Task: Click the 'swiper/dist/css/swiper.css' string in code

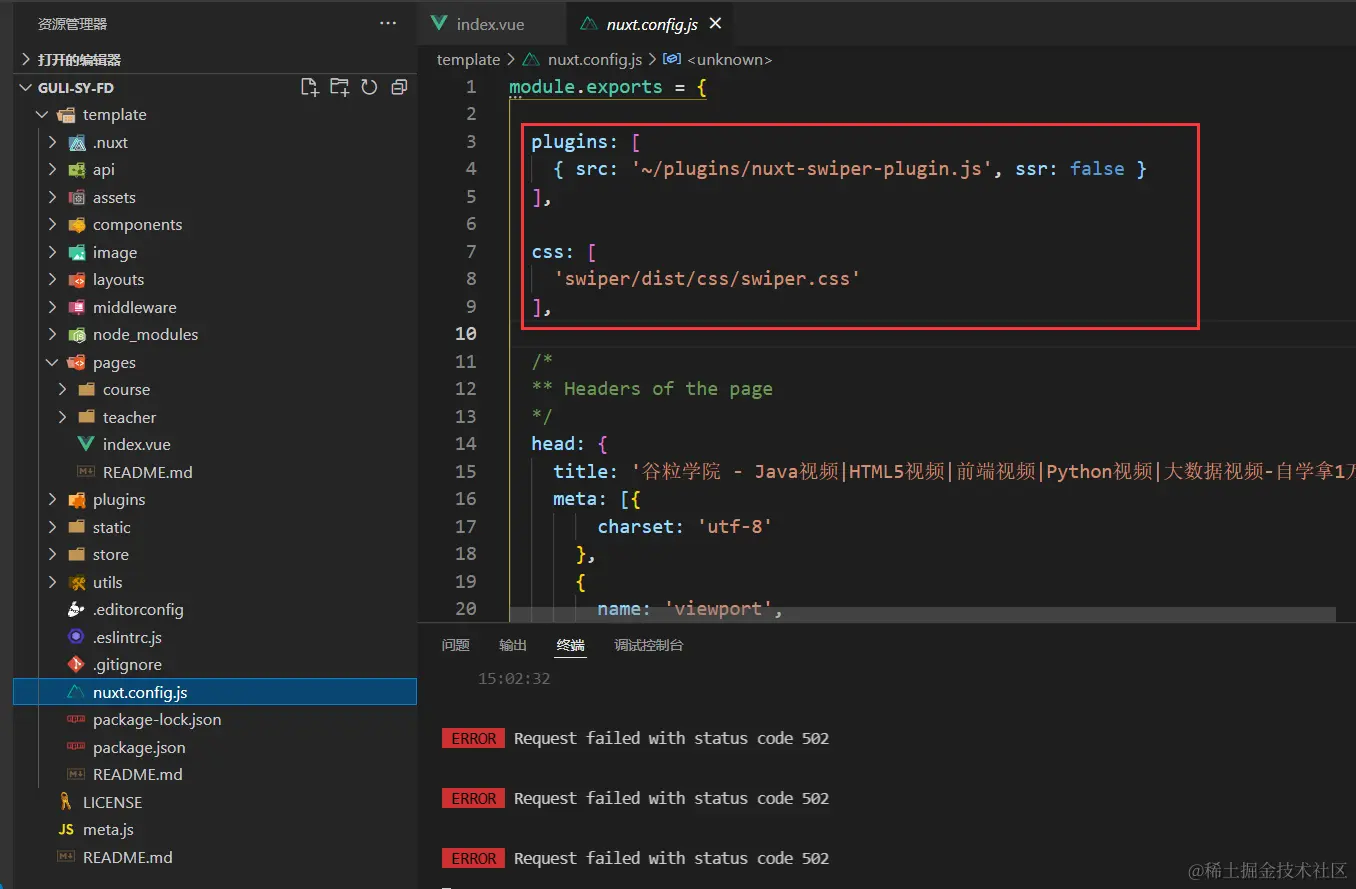Action: point(707,279)
